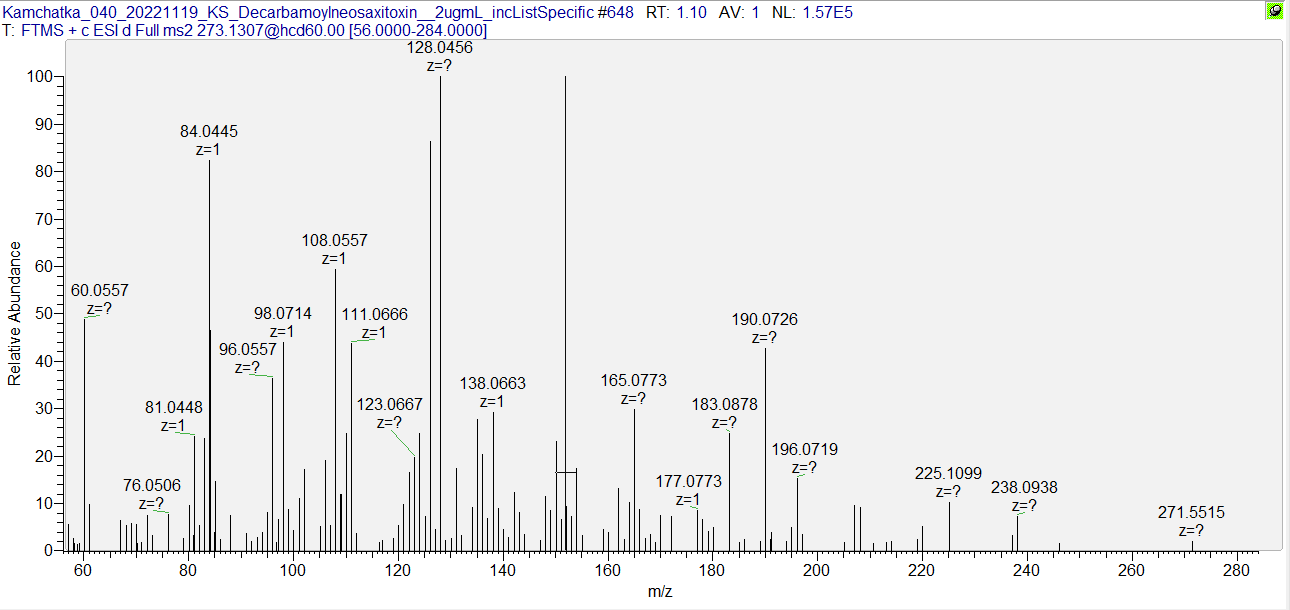Viewport: 1290px width, 610px height.
Task: Click the 81.0448 peak label
Action: [174, 408]
